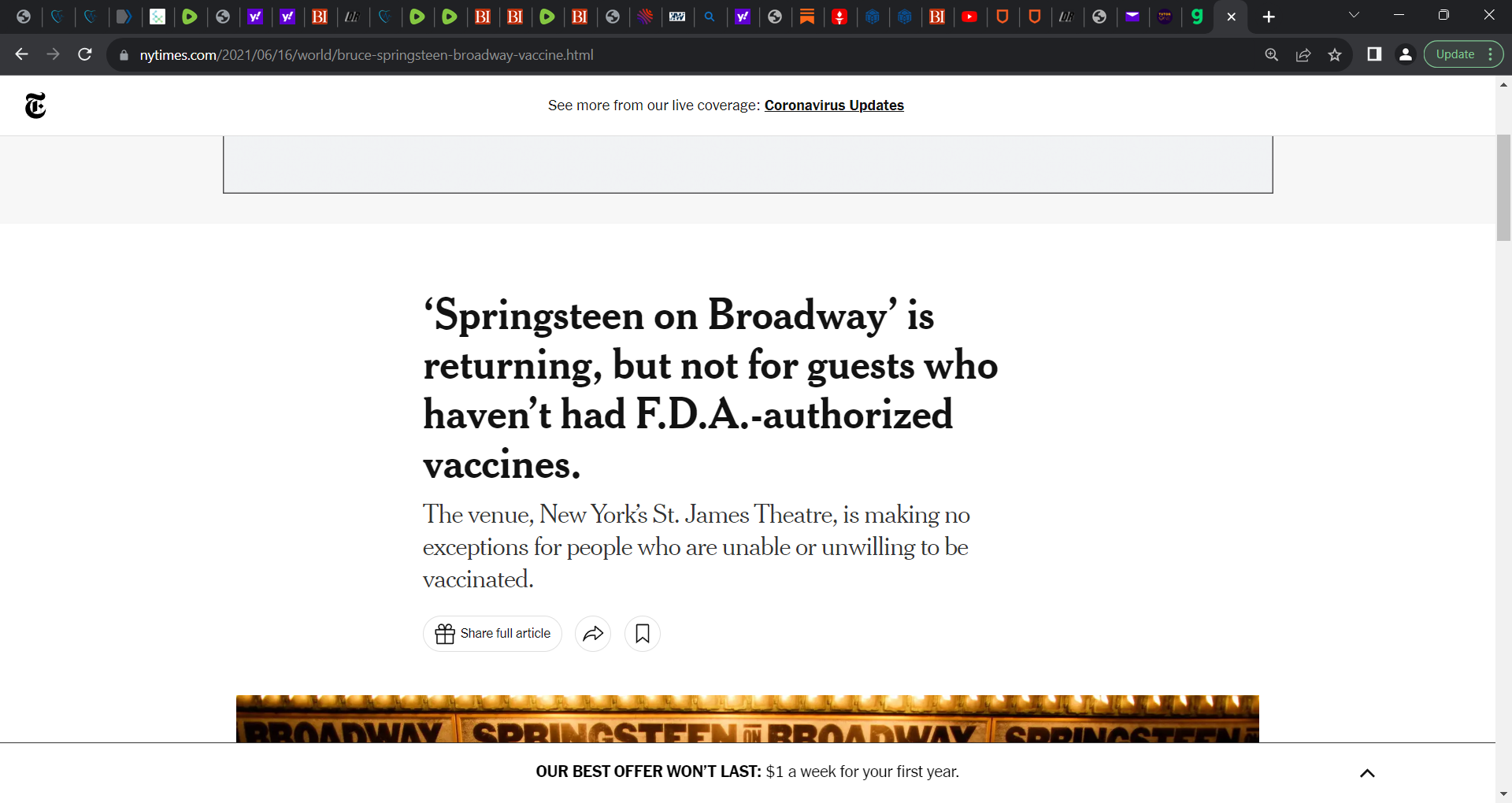The image size is (1512, 803).
Task: Open the browser side panel
Action: click(x=1374, y=54)
